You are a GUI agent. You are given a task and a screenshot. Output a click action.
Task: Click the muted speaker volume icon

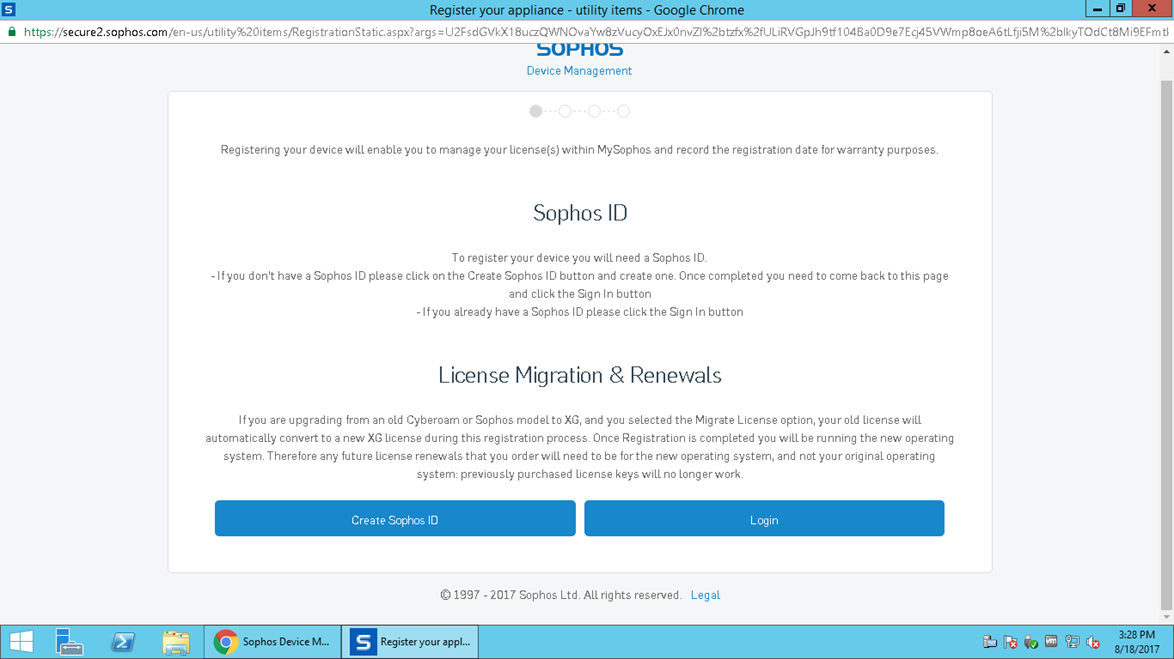1093,642
